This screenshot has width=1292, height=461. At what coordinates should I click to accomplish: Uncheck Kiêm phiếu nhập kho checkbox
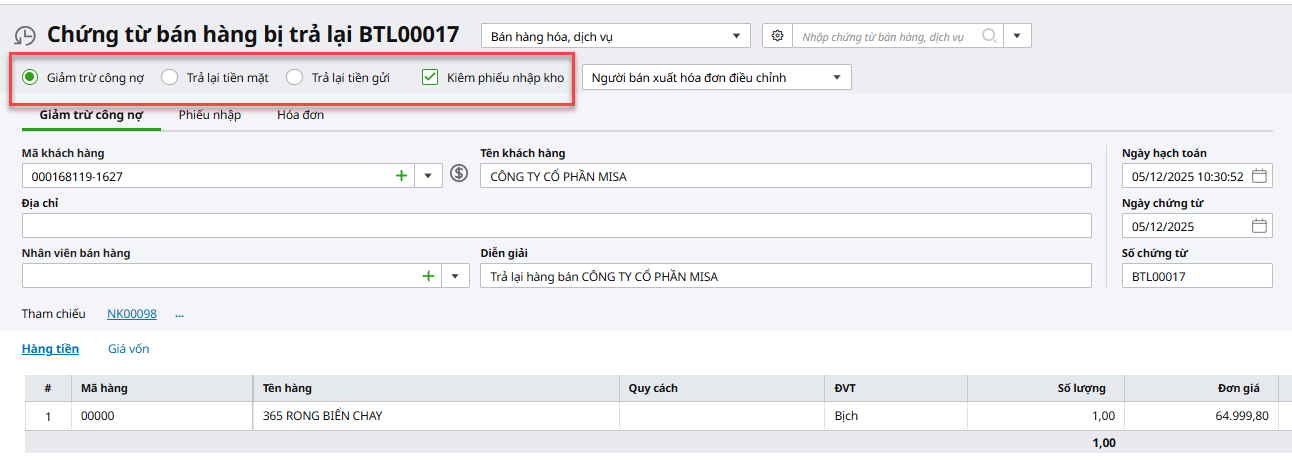tap(430, 77)
